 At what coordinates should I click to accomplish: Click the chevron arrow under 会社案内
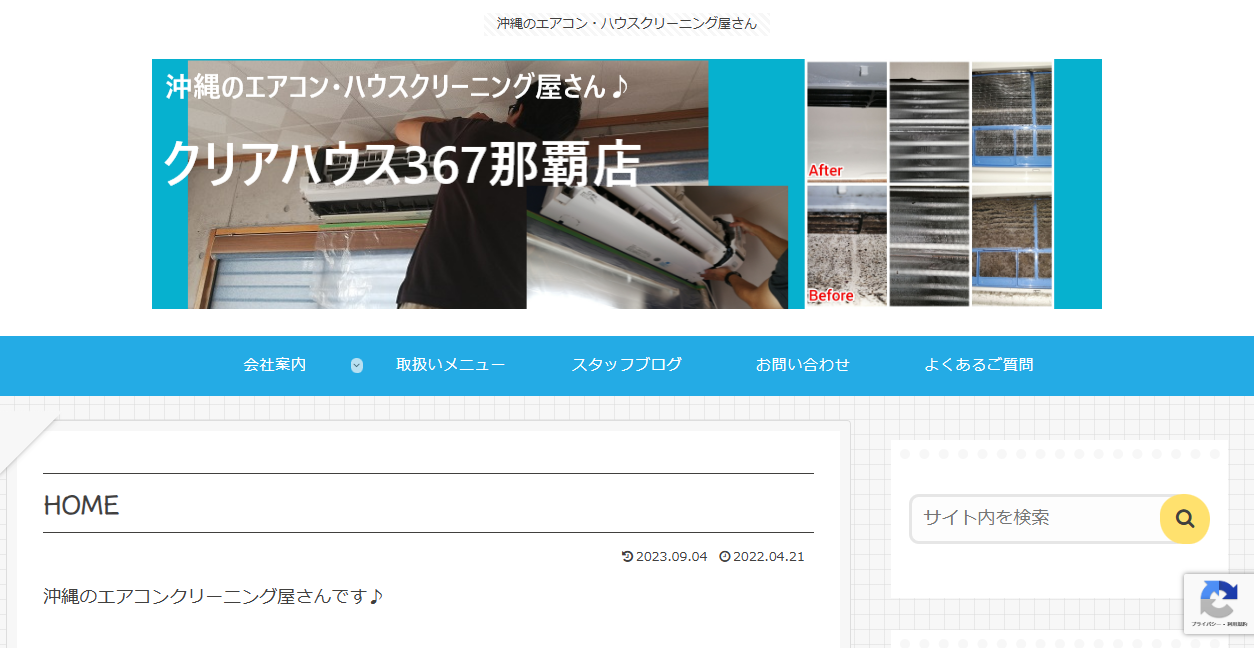click(x=356, y=366)
